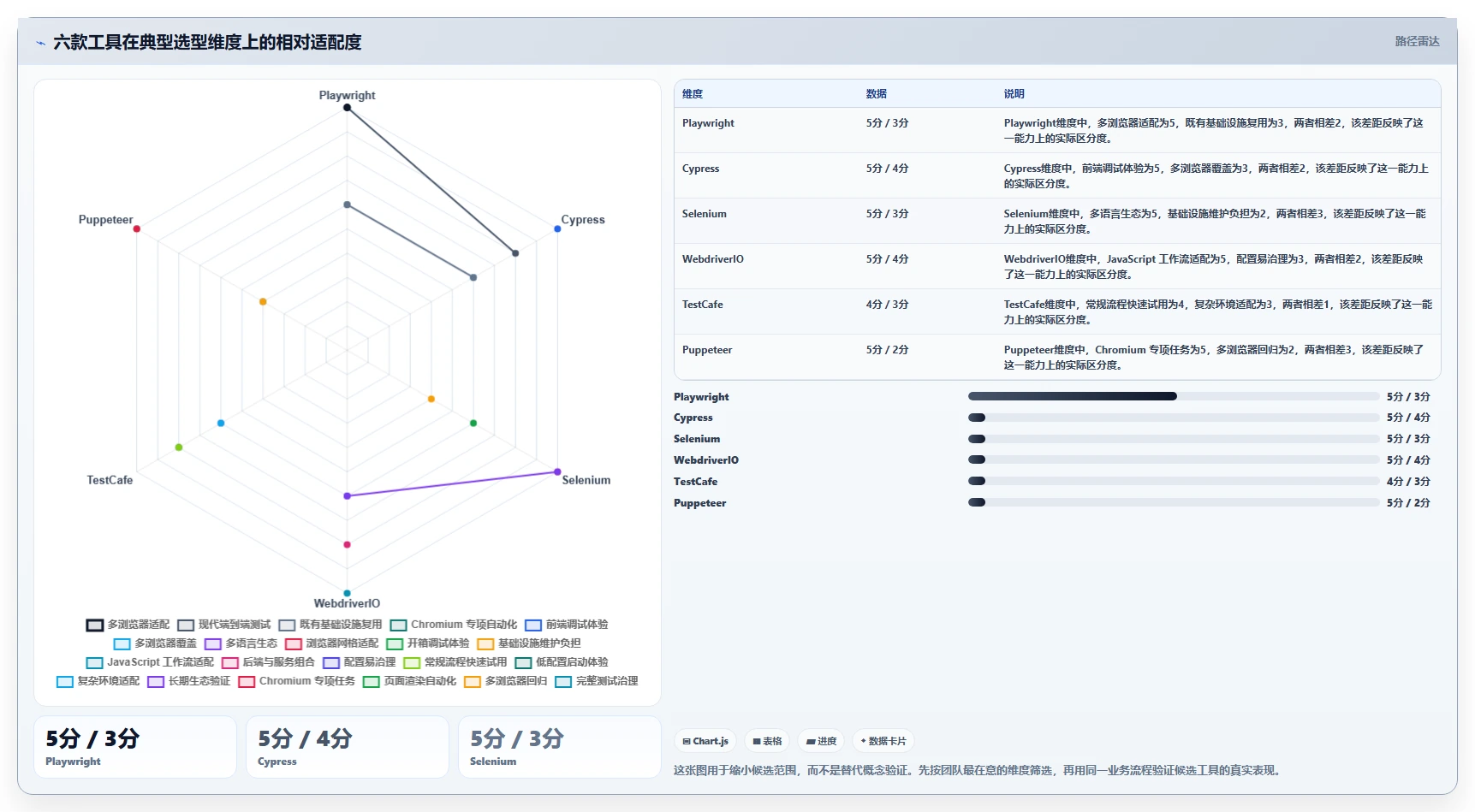This screenshot has height=812, width=1475.
Task: Toggle the 多语言生态 legend item
Action: pos(241,643)
